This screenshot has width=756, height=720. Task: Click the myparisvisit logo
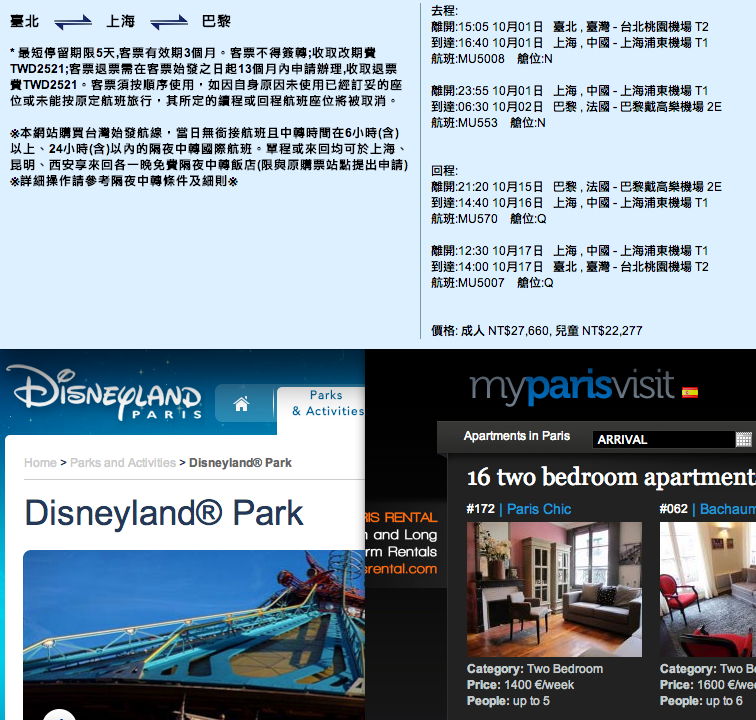click(x=569, y=387)
